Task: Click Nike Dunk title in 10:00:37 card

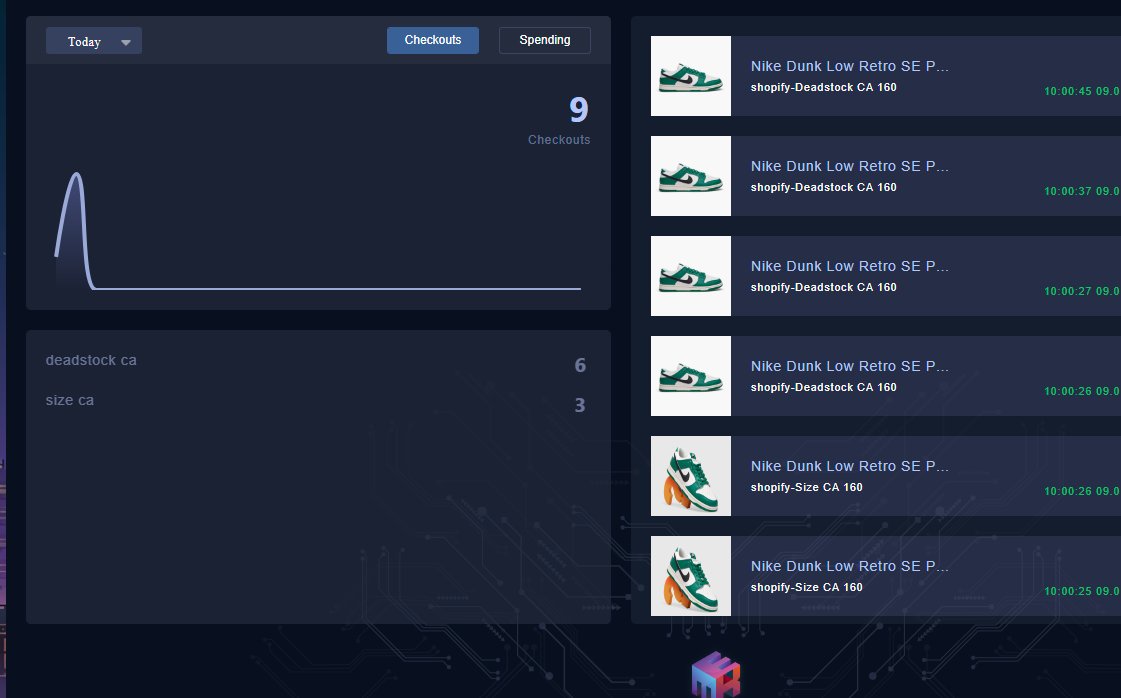Action: (x=849, y=166)
